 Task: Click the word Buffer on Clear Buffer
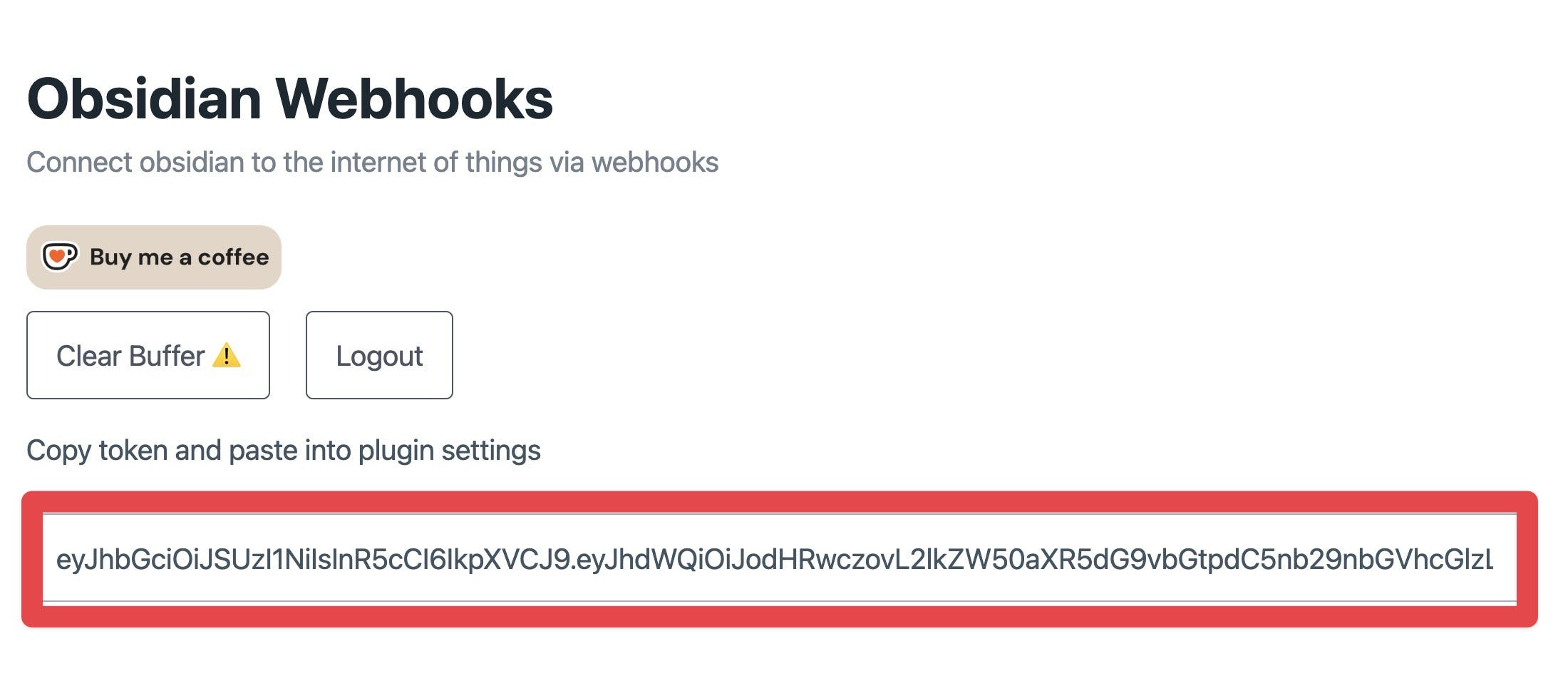coord(167,356)
